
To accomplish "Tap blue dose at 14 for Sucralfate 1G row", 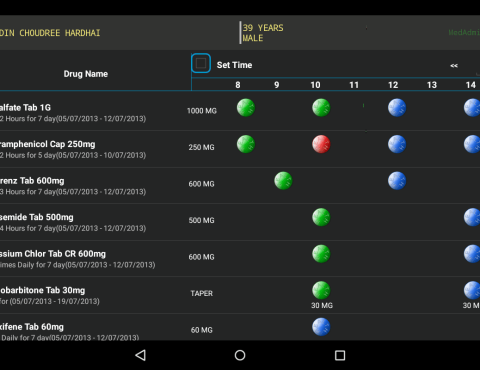I will point(472,108).
